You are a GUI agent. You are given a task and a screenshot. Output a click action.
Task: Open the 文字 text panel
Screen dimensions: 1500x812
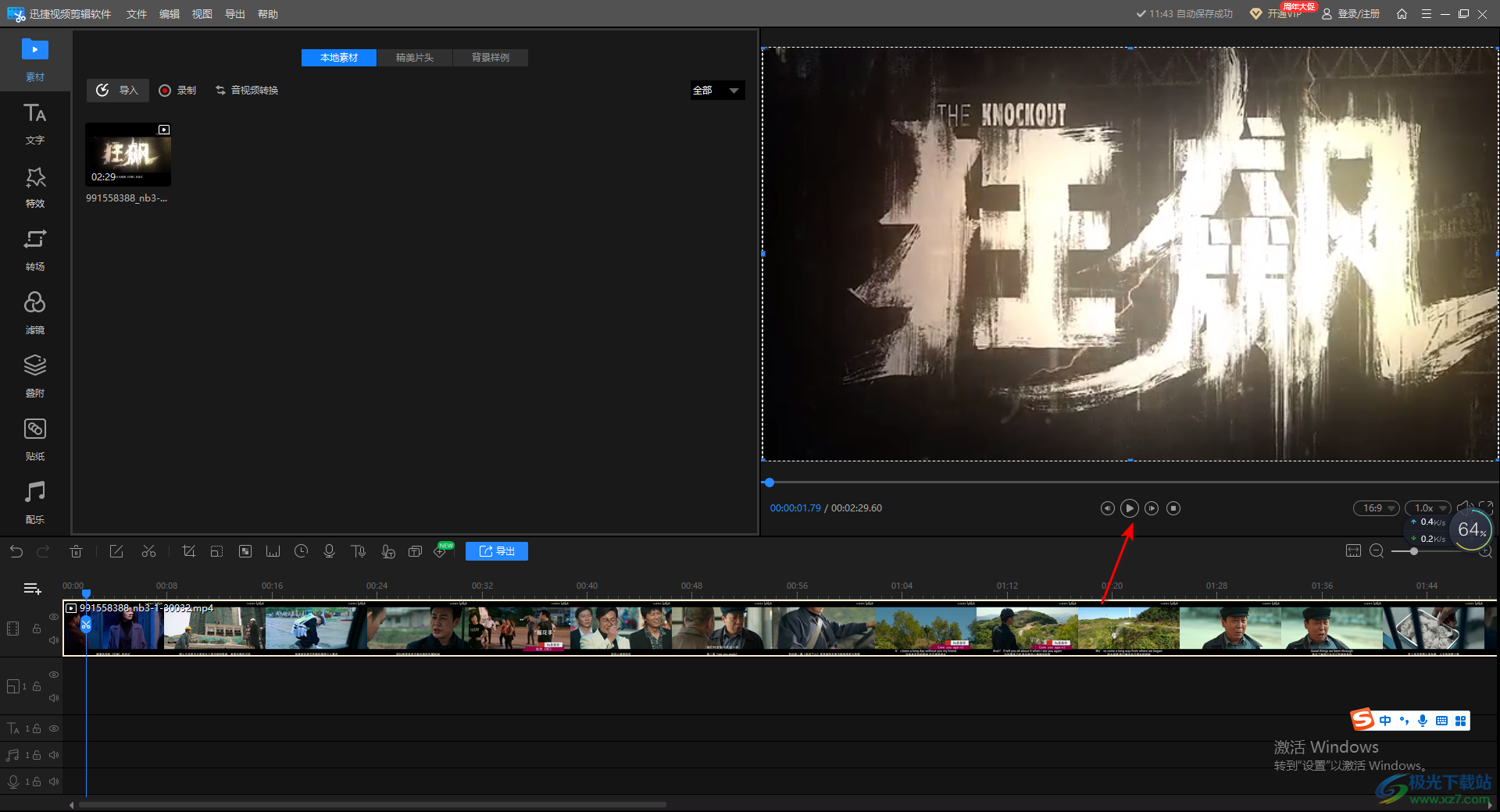pos(35,123)
